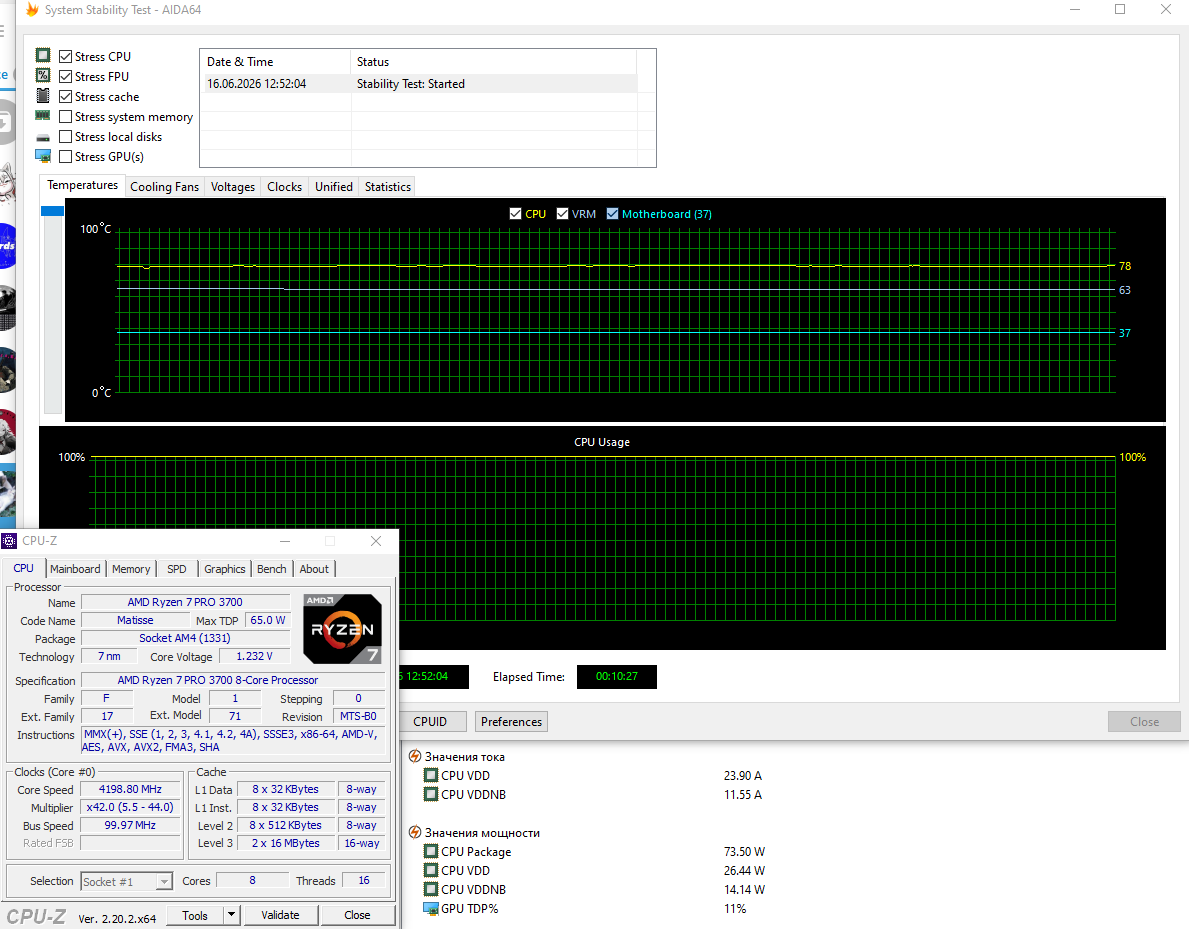Screen dimensions: 1189x929
Task: Click the GPU TDP% 11% value
Action: (x=735, y=909)
